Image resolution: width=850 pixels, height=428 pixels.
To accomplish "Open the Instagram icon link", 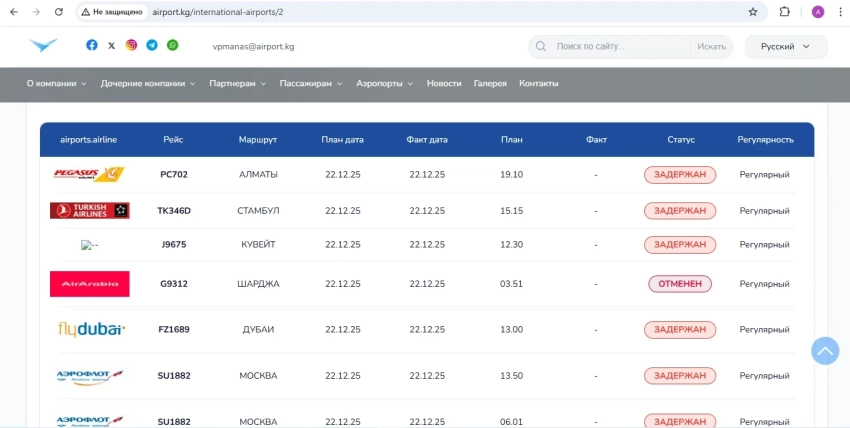I will (131, 46).
